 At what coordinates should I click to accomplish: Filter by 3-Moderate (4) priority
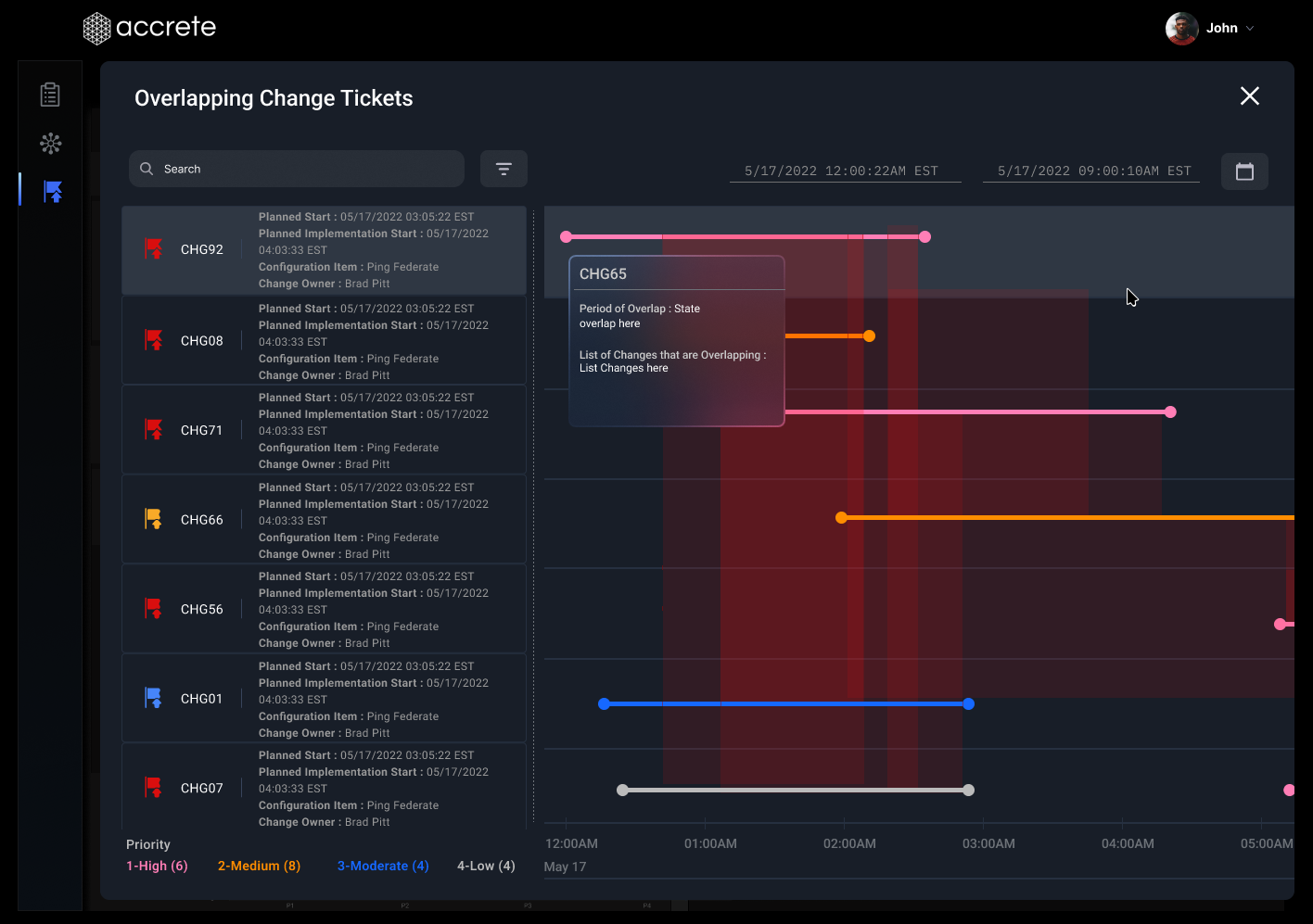383,866
